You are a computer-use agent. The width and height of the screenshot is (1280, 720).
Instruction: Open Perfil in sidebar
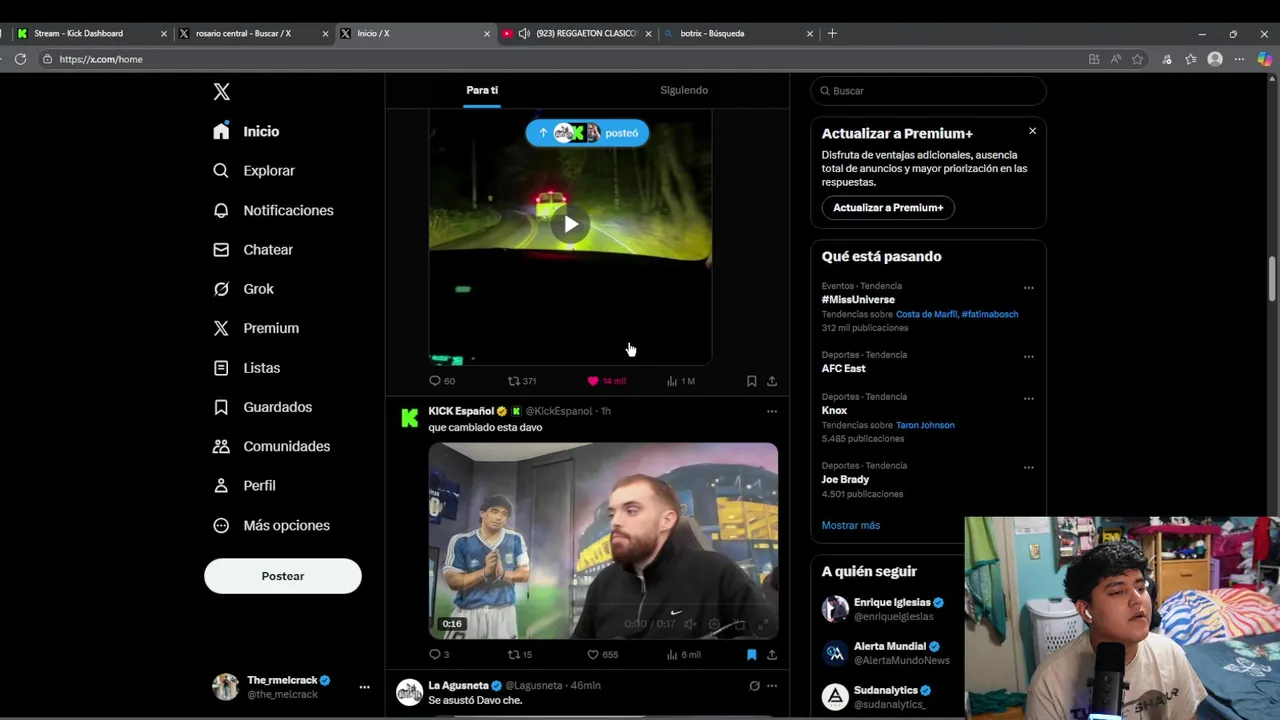tap(244, 486)
